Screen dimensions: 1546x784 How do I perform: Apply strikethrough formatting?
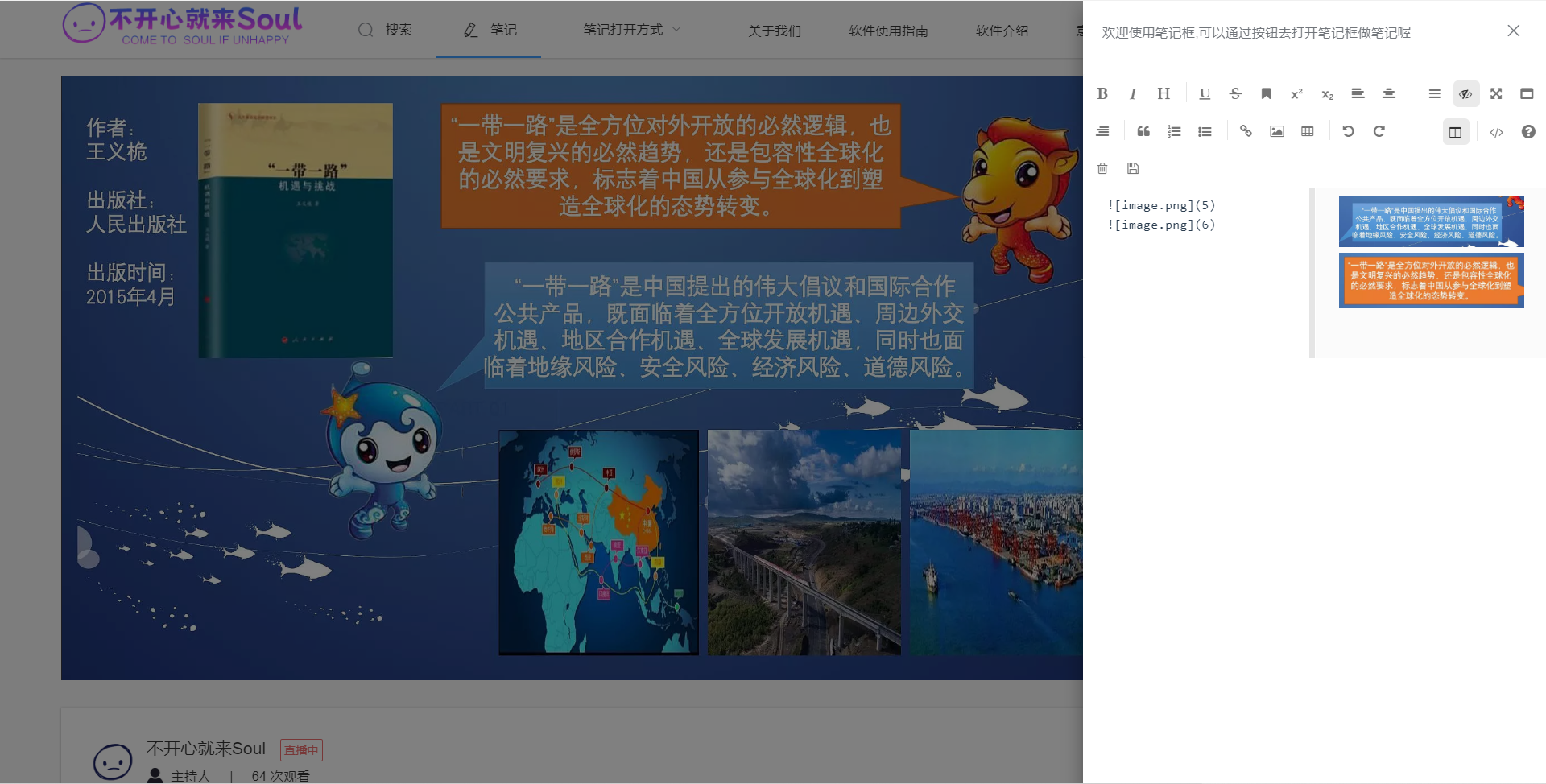point(1235,94)
